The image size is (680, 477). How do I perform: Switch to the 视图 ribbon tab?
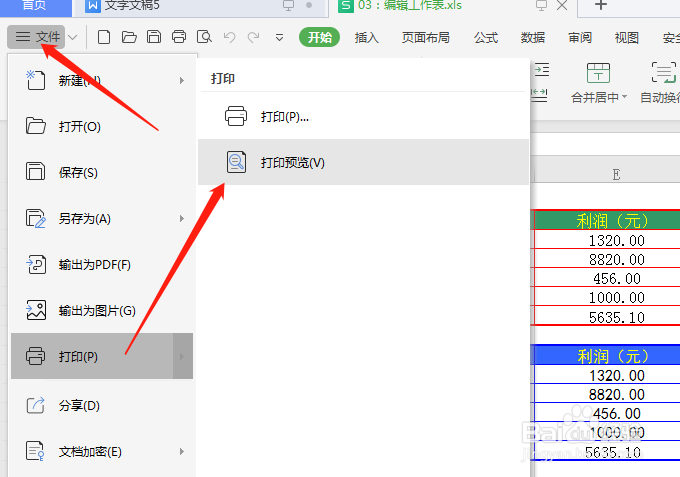pyautogui.click(x=627, y=38)
